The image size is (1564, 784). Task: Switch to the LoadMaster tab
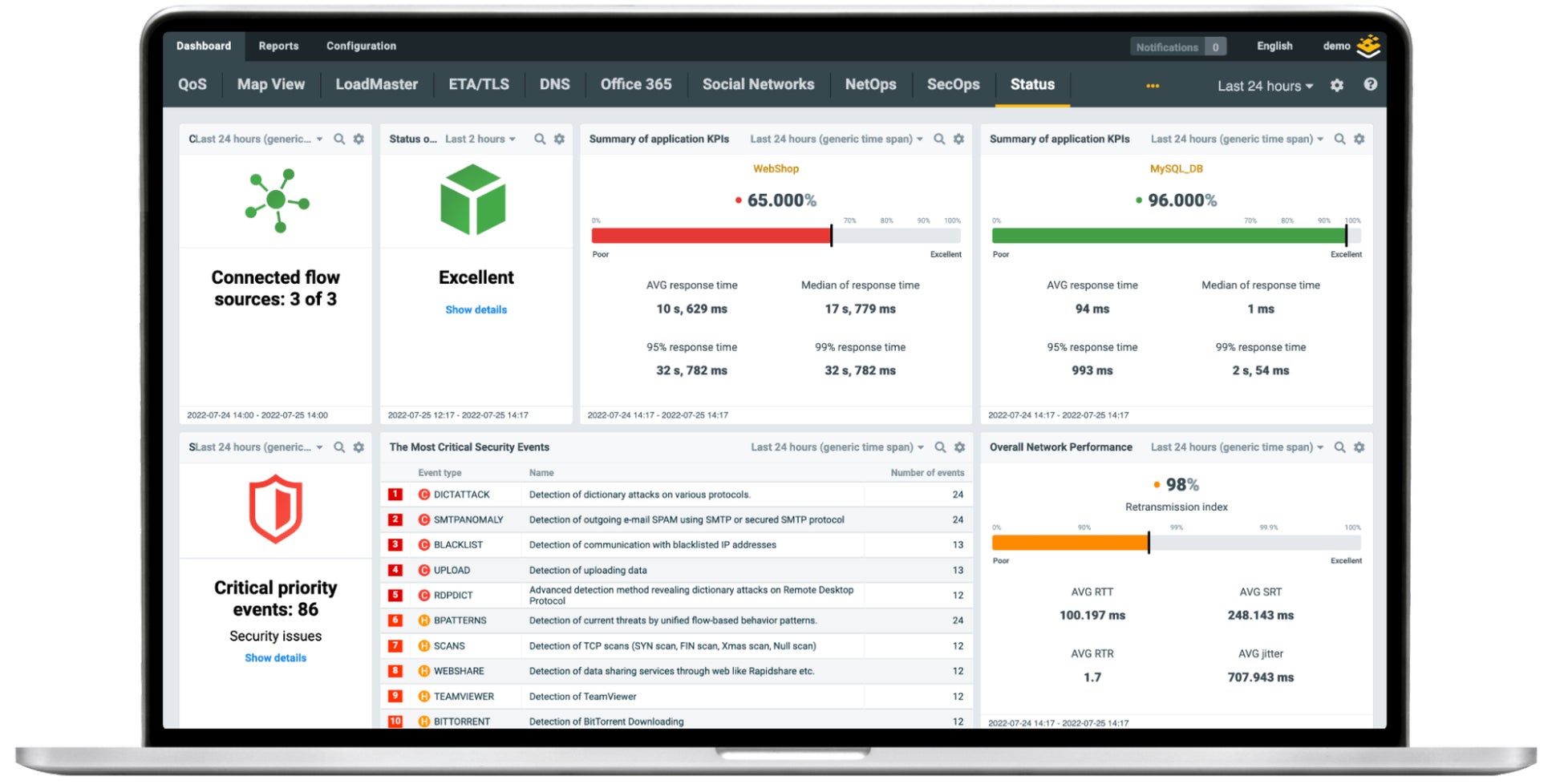click(x=376, y=84)
